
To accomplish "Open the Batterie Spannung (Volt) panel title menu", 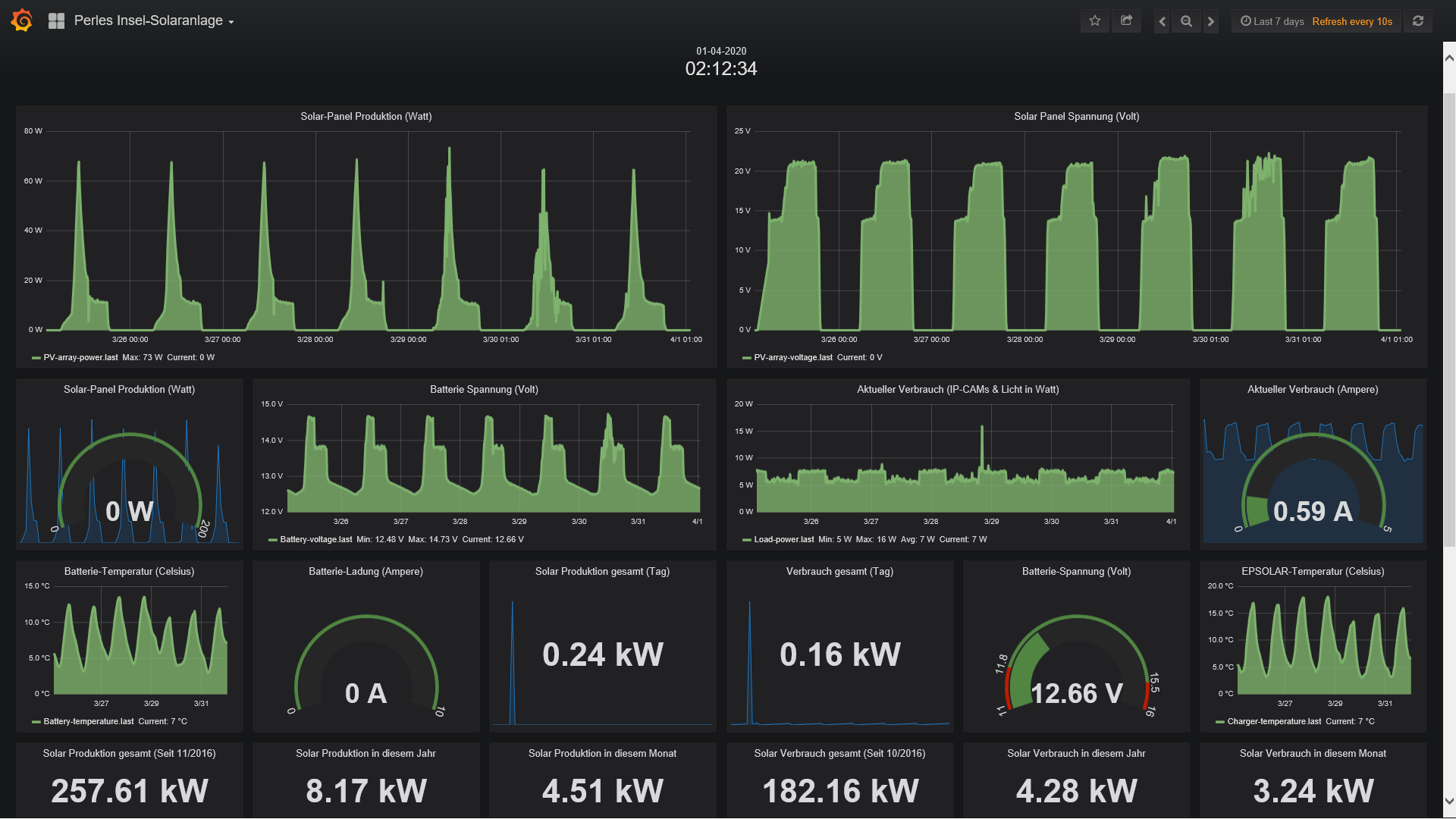I will click(x=484, y=389).
